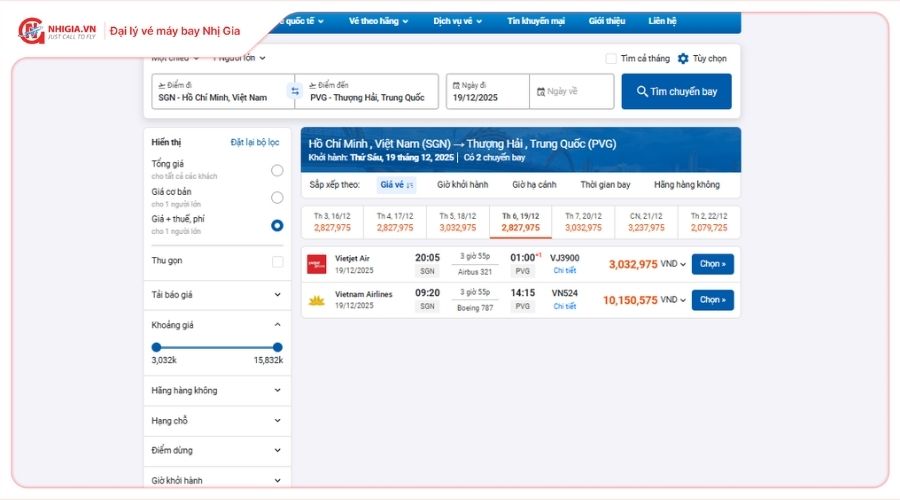Sort flights by Giờ khởi hành
The image size is (900, 500).
pos(462,185)
